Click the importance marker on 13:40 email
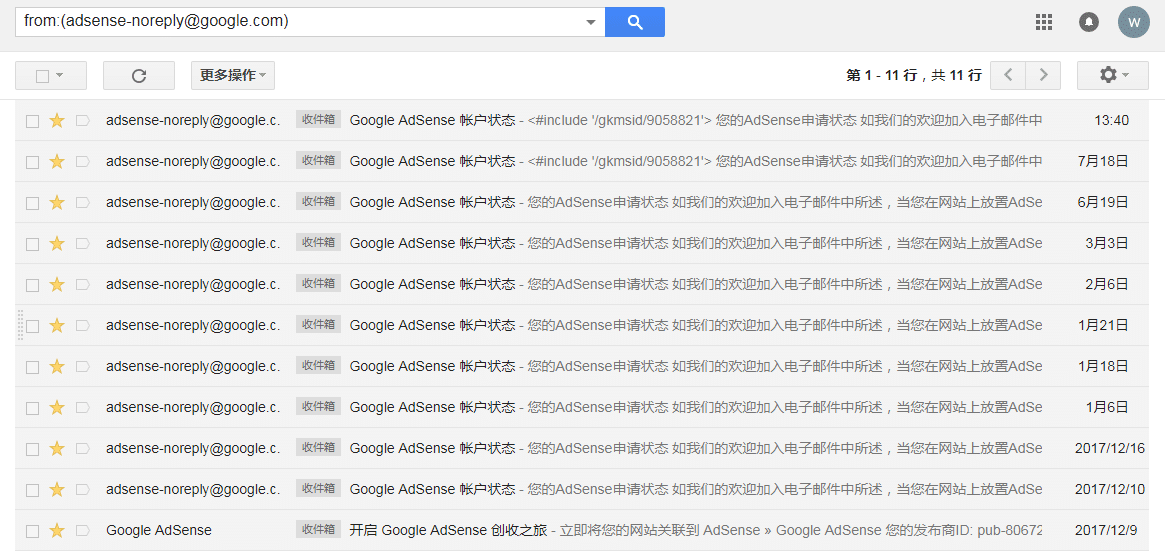The image size is (1165, 554). point(82,121)
